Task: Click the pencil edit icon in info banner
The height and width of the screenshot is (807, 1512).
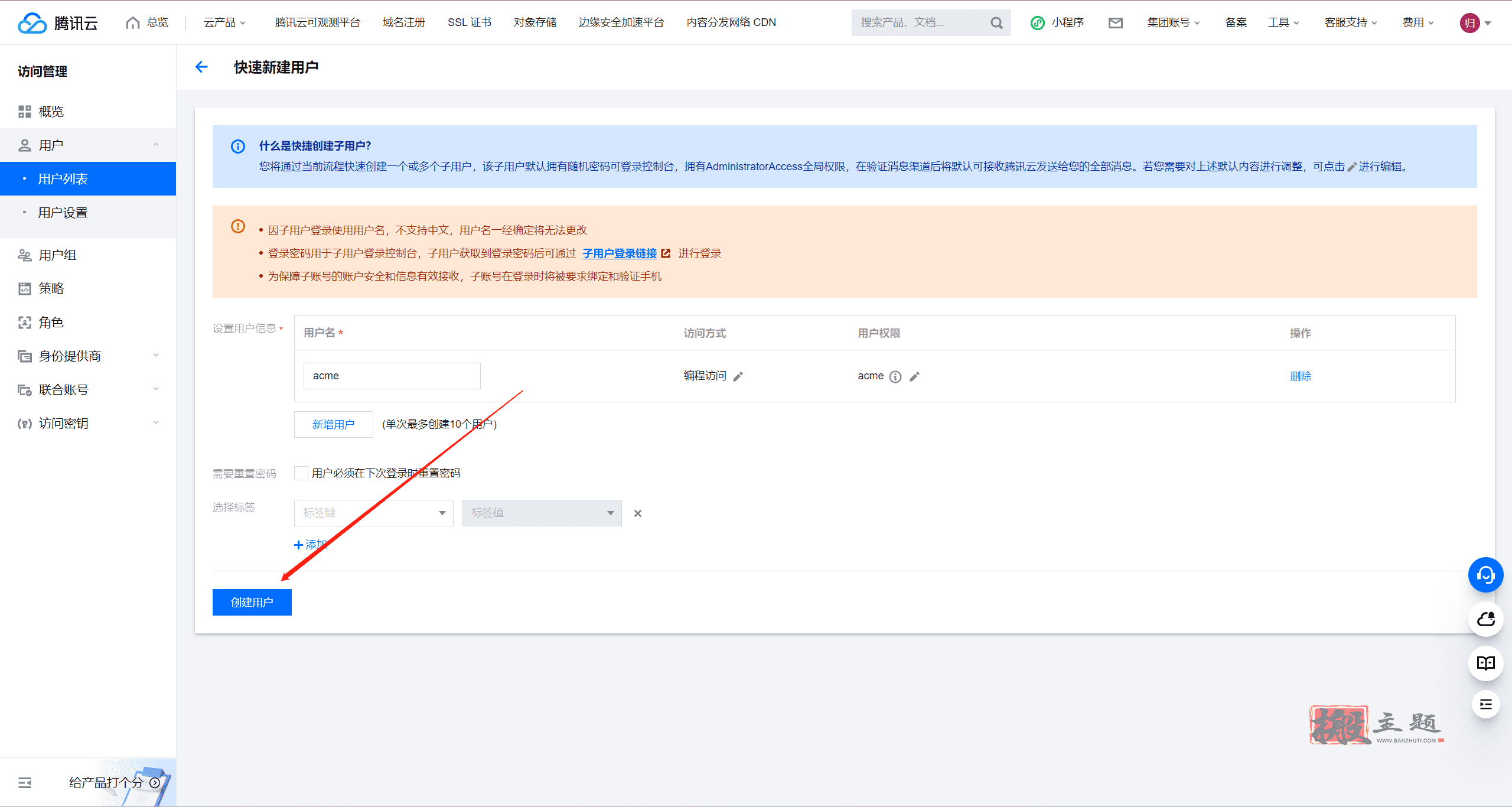Action: tap(1351, 167)
